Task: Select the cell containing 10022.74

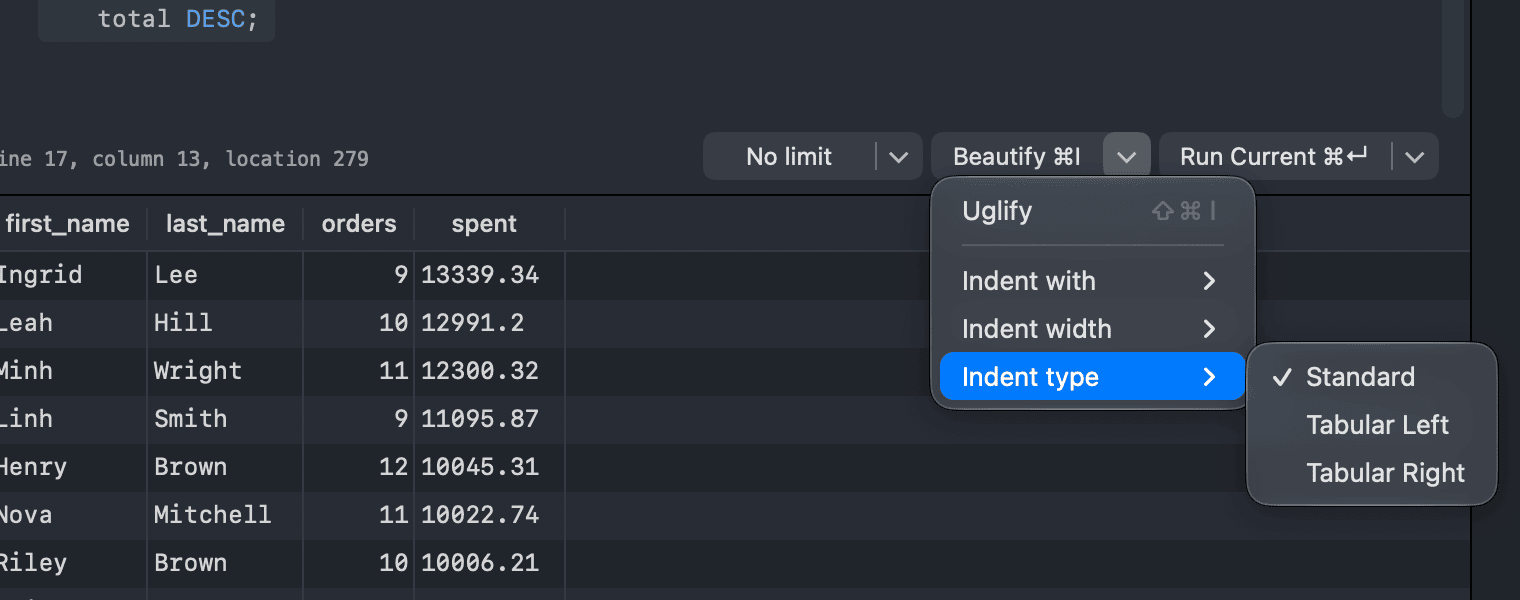Action: click(x=489, y=515)
